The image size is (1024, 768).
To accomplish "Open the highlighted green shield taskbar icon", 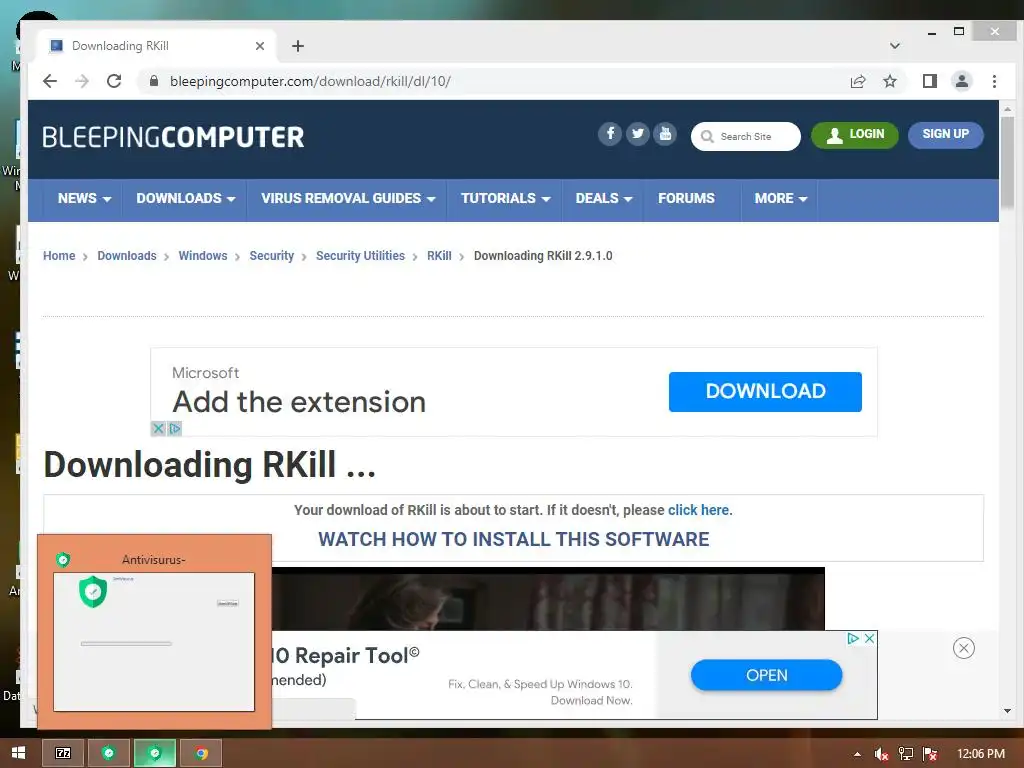I will (x=155, y=753).
